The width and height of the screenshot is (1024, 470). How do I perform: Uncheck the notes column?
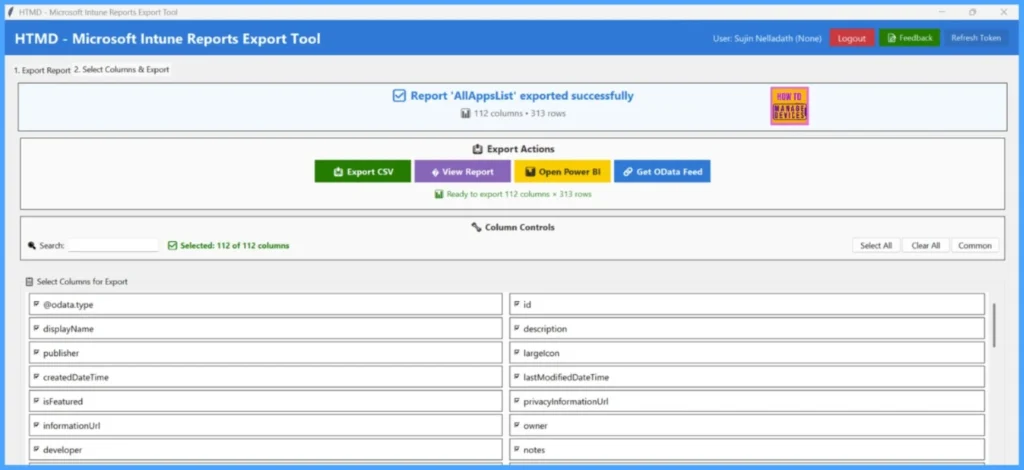point(517,448)
